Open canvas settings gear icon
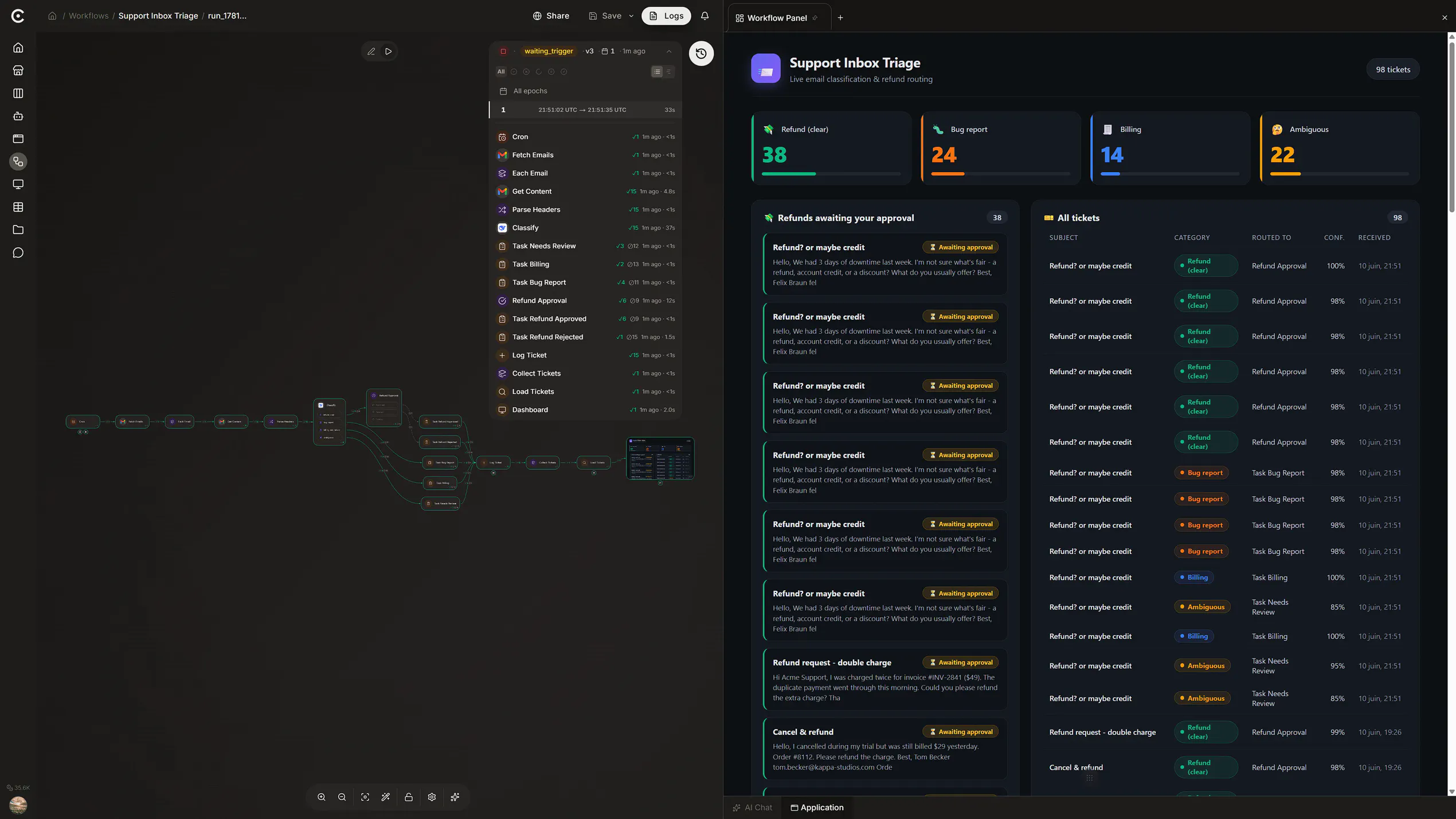 (432, 797)
